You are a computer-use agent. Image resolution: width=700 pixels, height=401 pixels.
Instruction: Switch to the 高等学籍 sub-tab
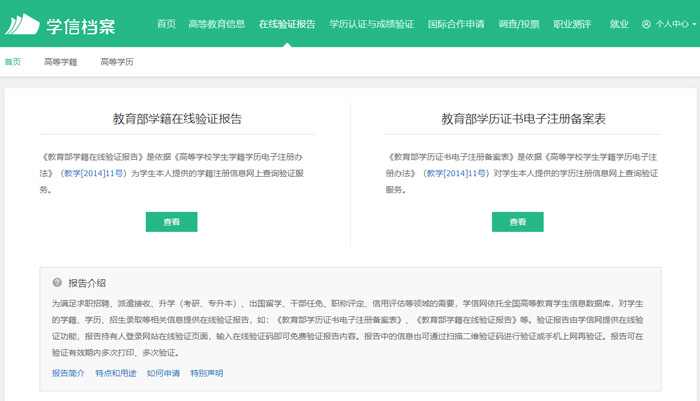[x=60, y=62]
